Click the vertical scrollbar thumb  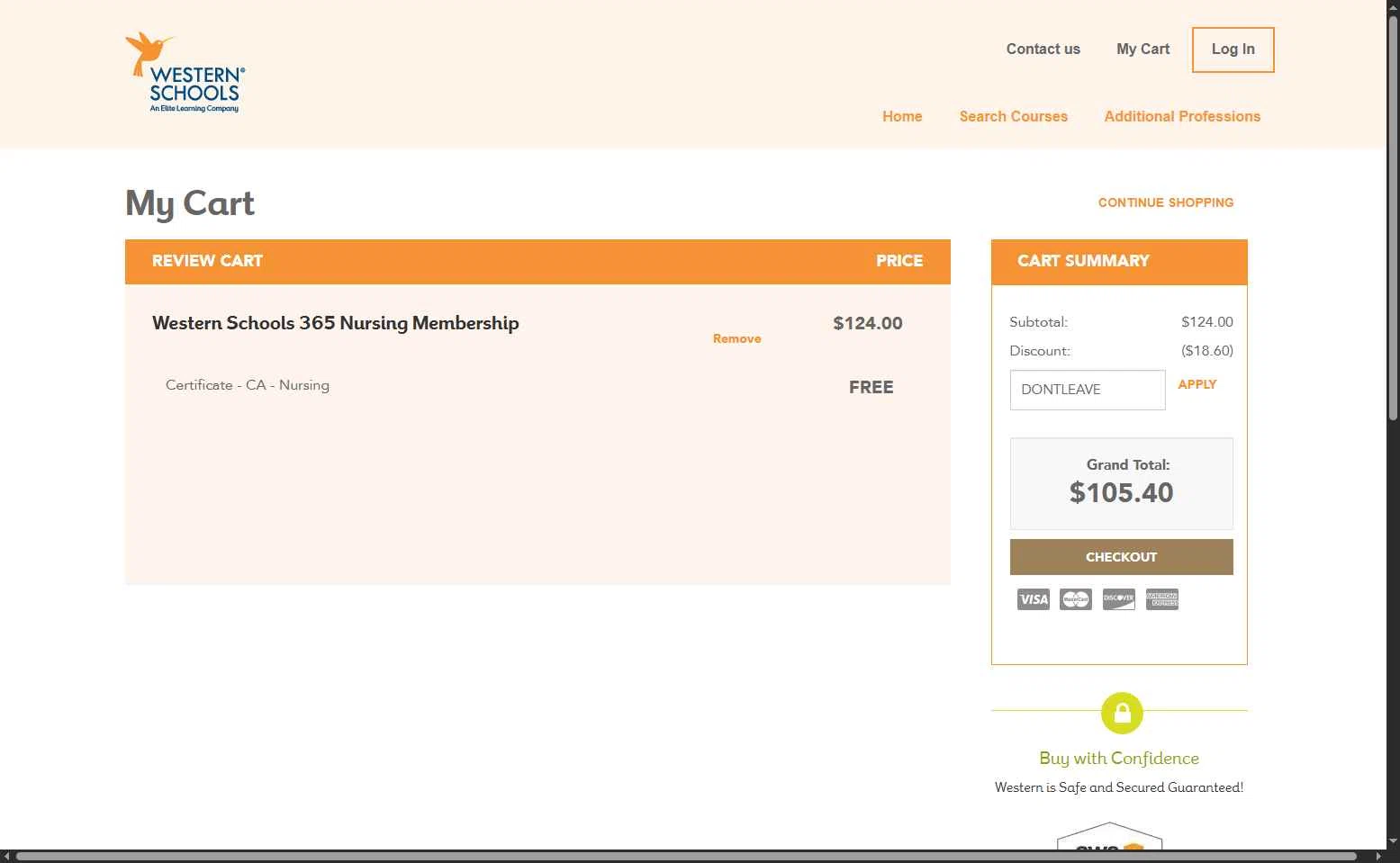pos(1393,216)
